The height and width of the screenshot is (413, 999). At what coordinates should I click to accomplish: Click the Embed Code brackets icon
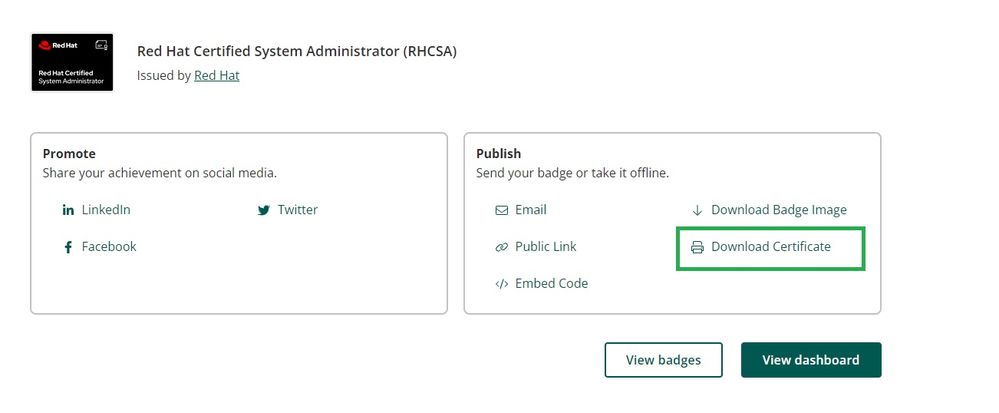pos(502,284)
